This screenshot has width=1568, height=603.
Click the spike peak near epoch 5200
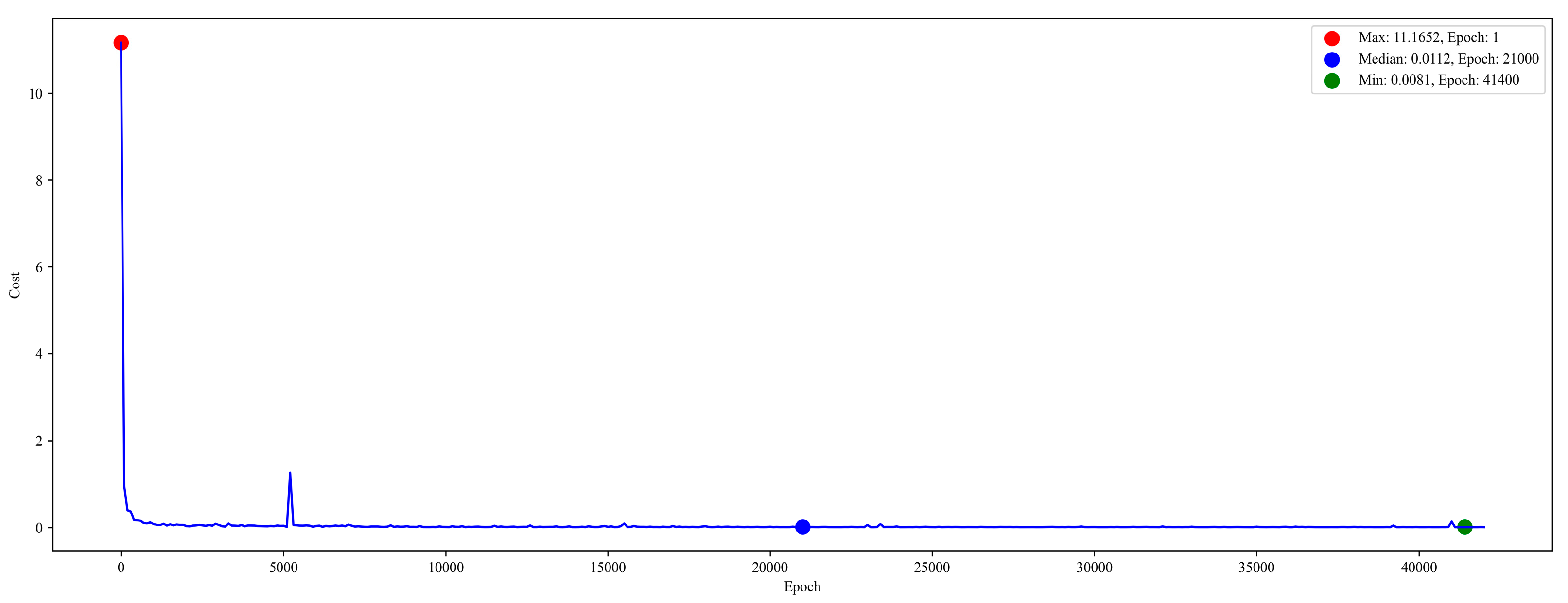coord(290,473)
